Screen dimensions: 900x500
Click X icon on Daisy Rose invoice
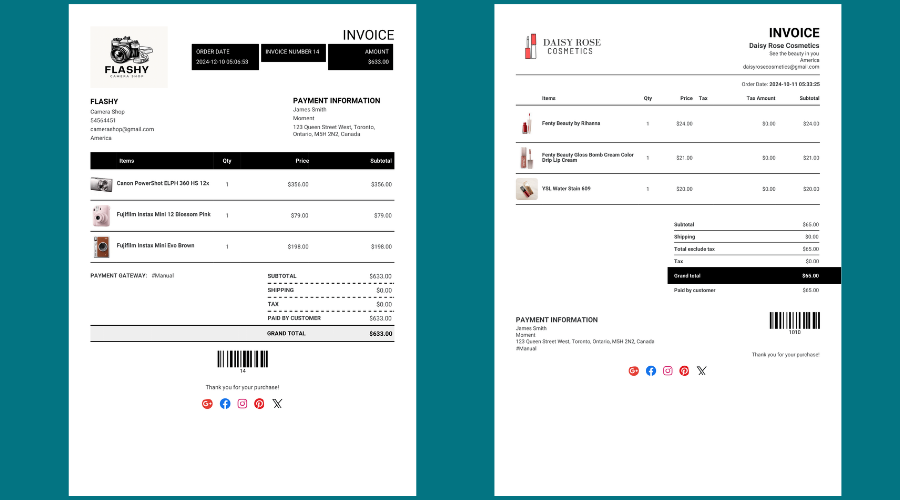tap(701, 371)
